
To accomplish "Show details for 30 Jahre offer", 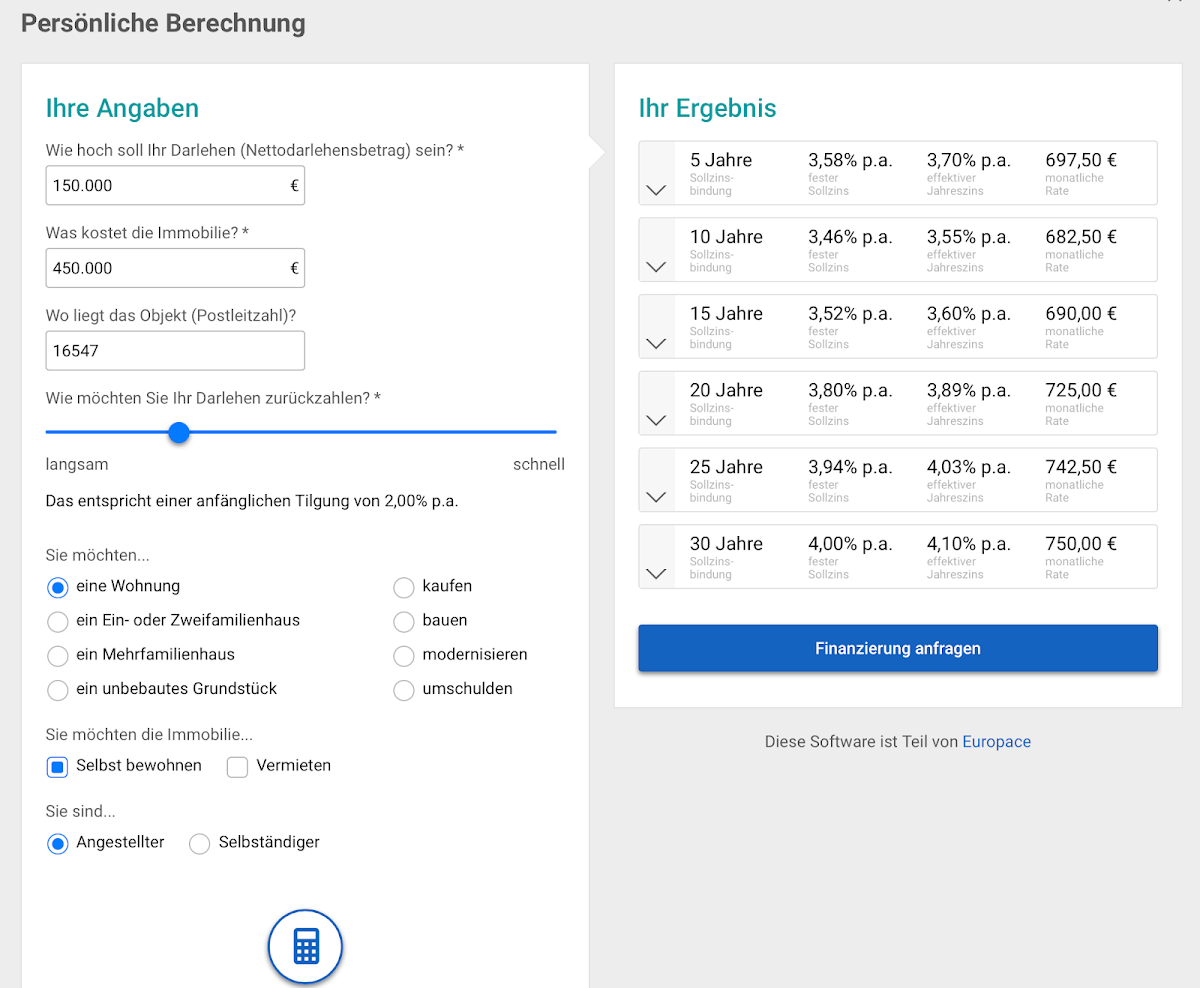I will [656, 573].
